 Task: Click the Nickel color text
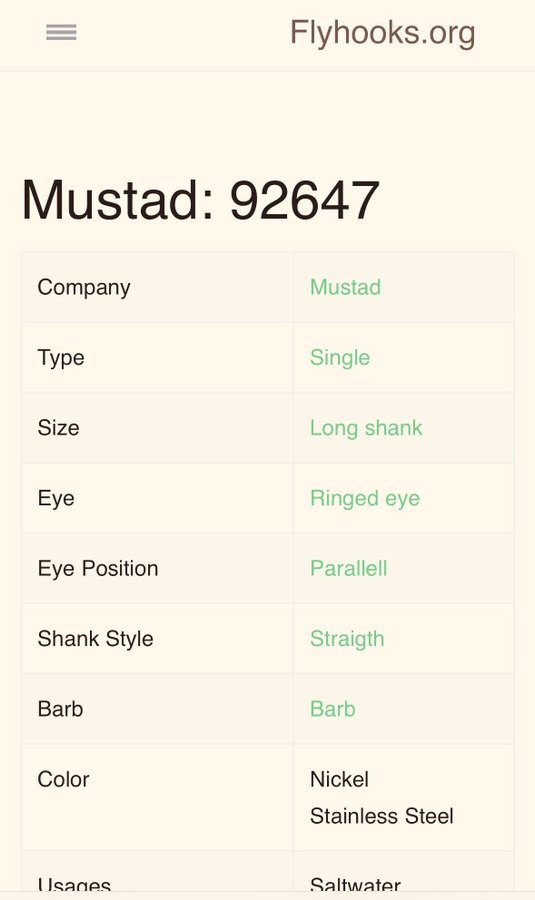coord(339,779)
